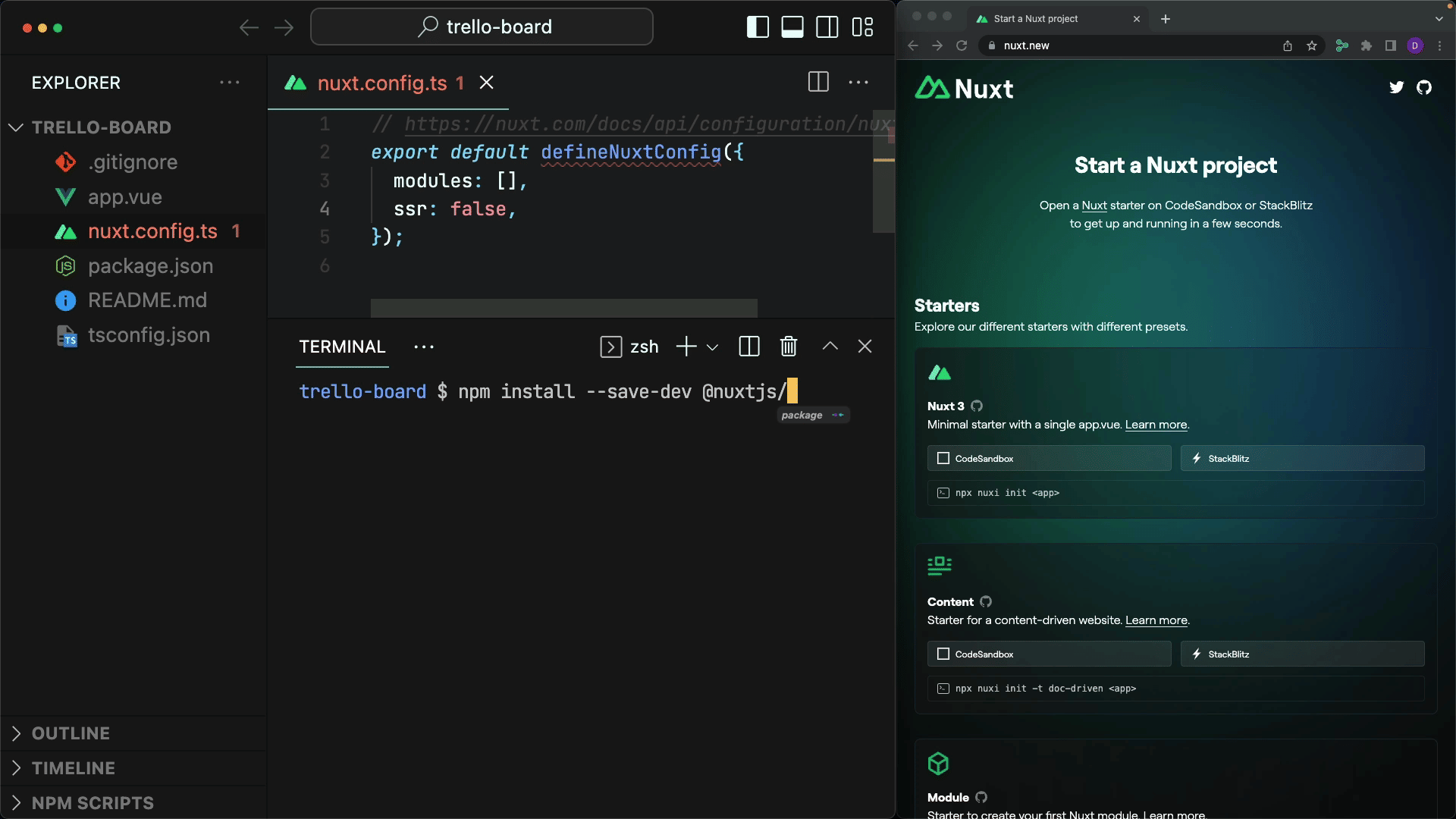This screenshot has height=819, width=1456.
Task: Reload the nuxt.new page
Action: tap(962, 45)
